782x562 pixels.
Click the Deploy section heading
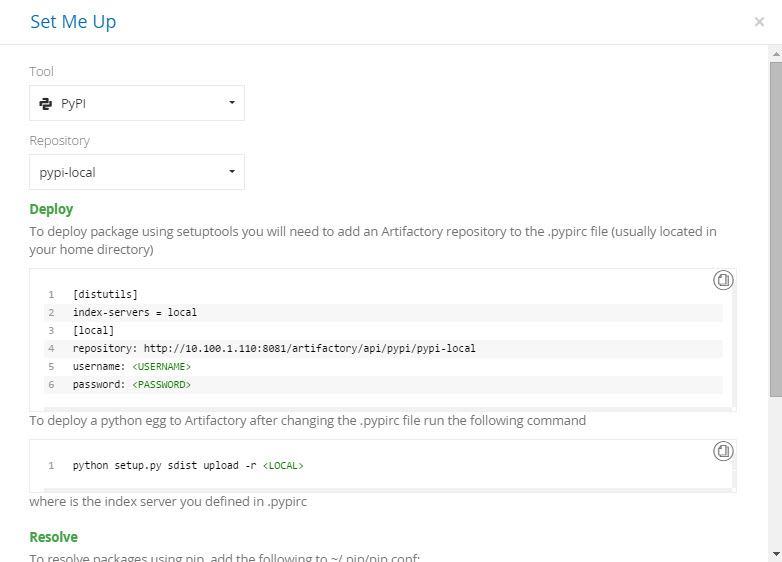coord(51,209)
